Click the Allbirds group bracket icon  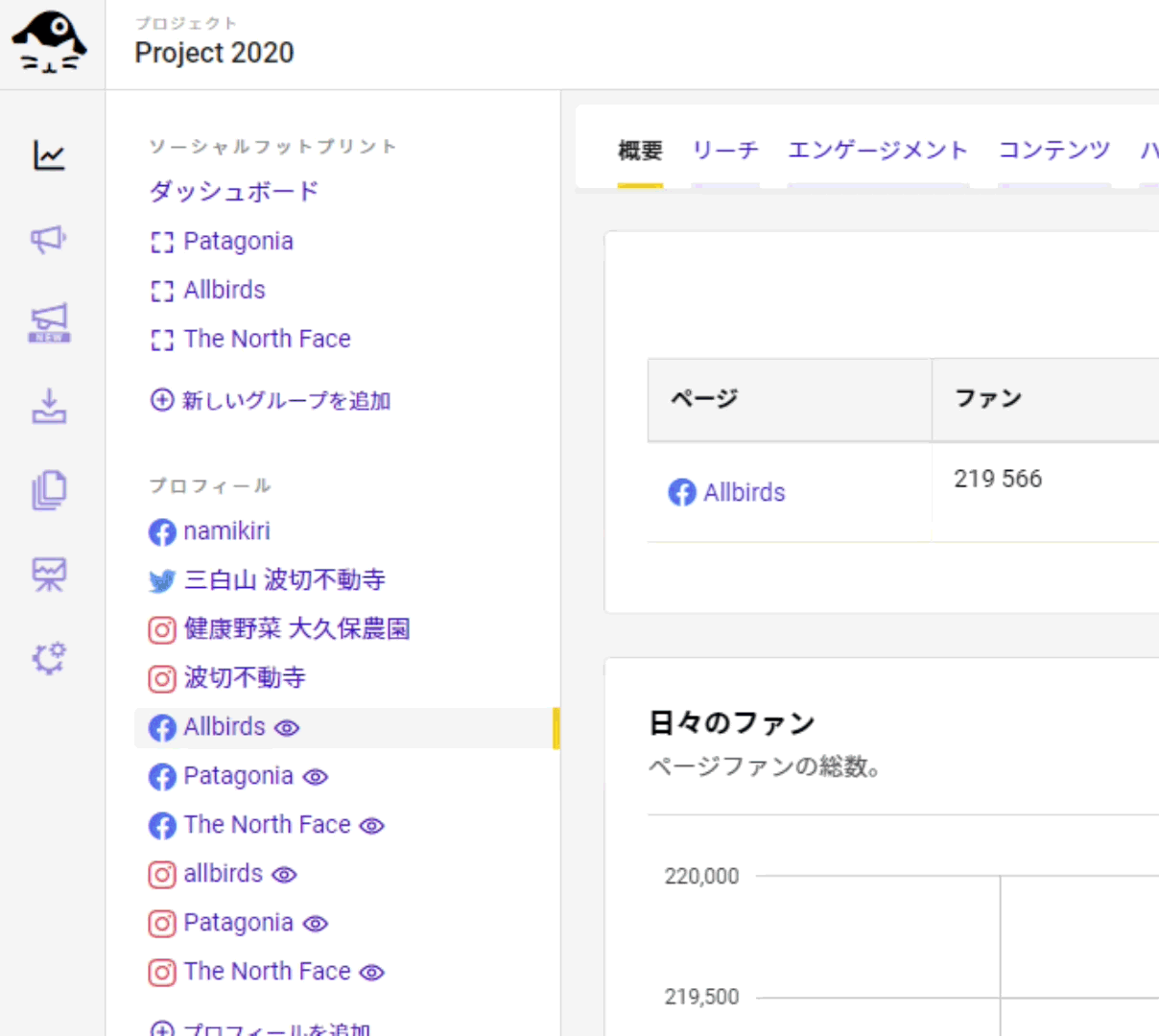(x=162, y=292)
